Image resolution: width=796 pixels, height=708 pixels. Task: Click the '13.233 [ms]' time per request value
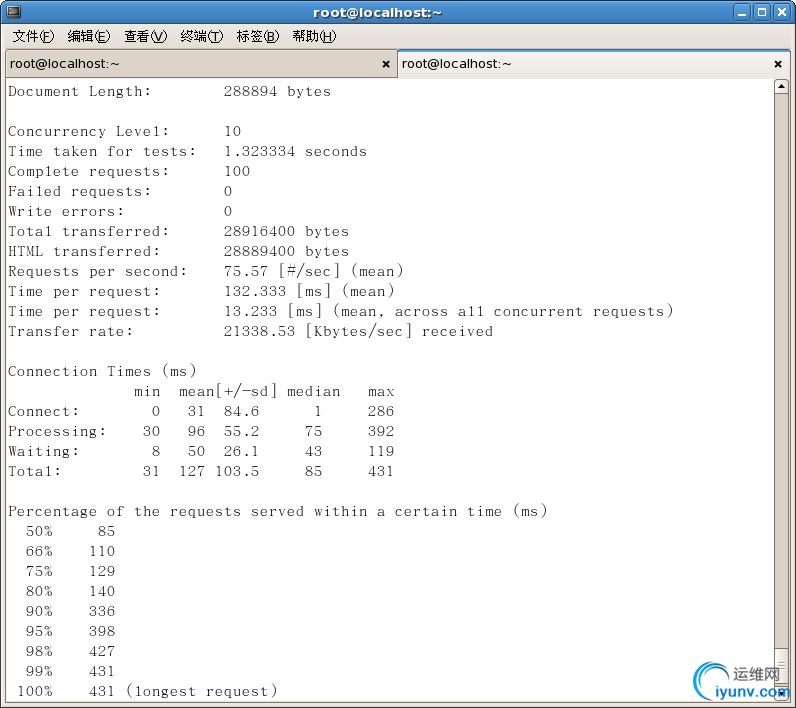pos(273,311)
